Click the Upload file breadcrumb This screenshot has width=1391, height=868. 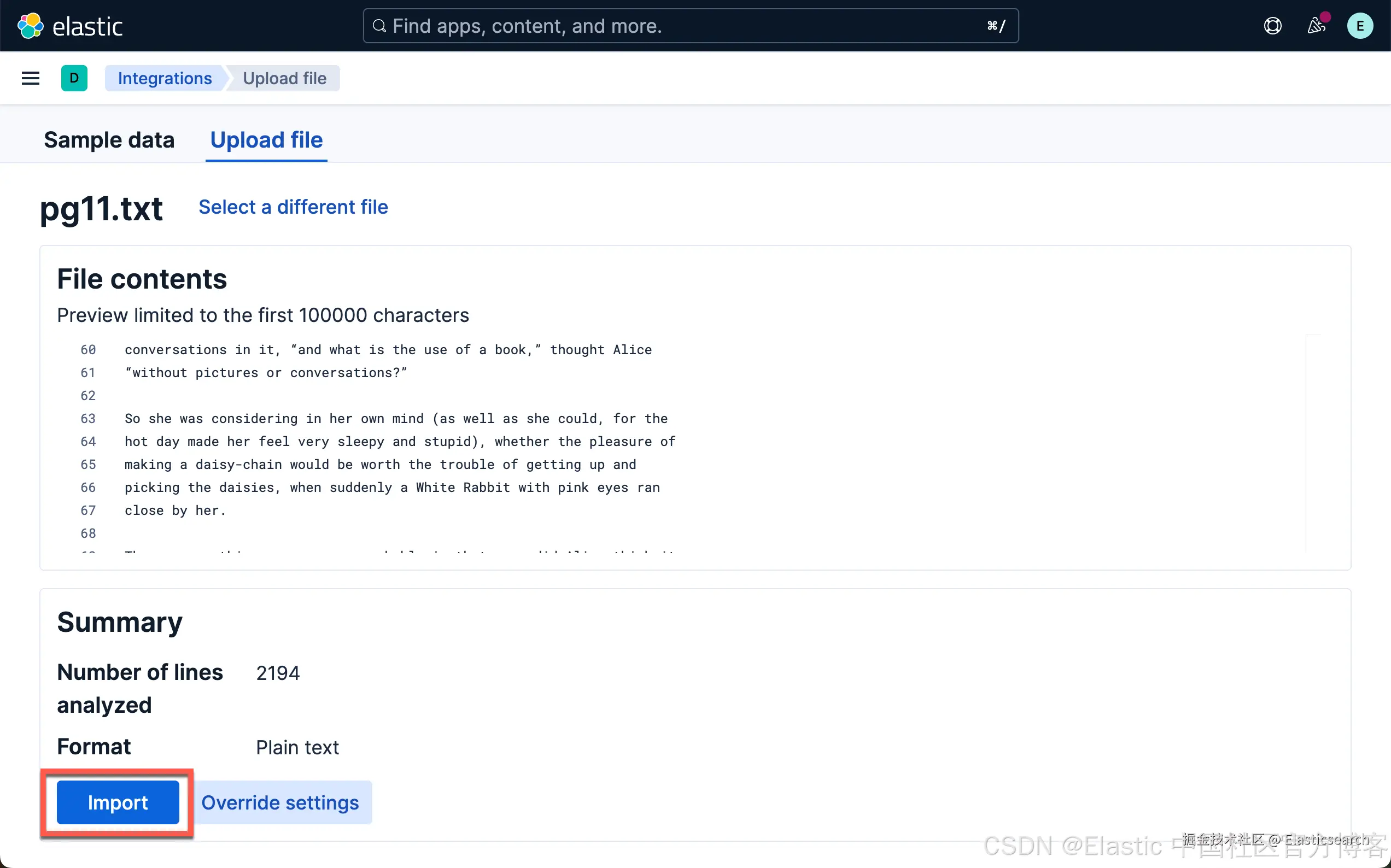[x=284, y=78]
